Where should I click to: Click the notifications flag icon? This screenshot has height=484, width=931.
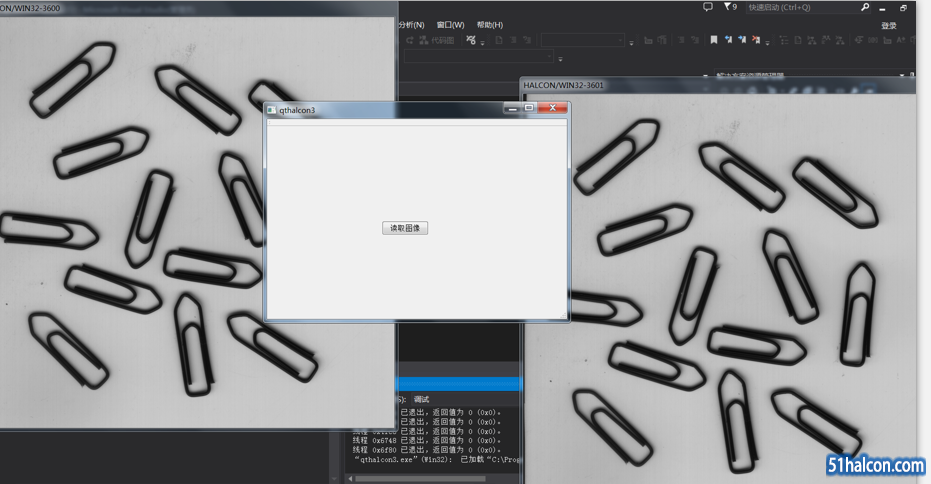point(729,7)
